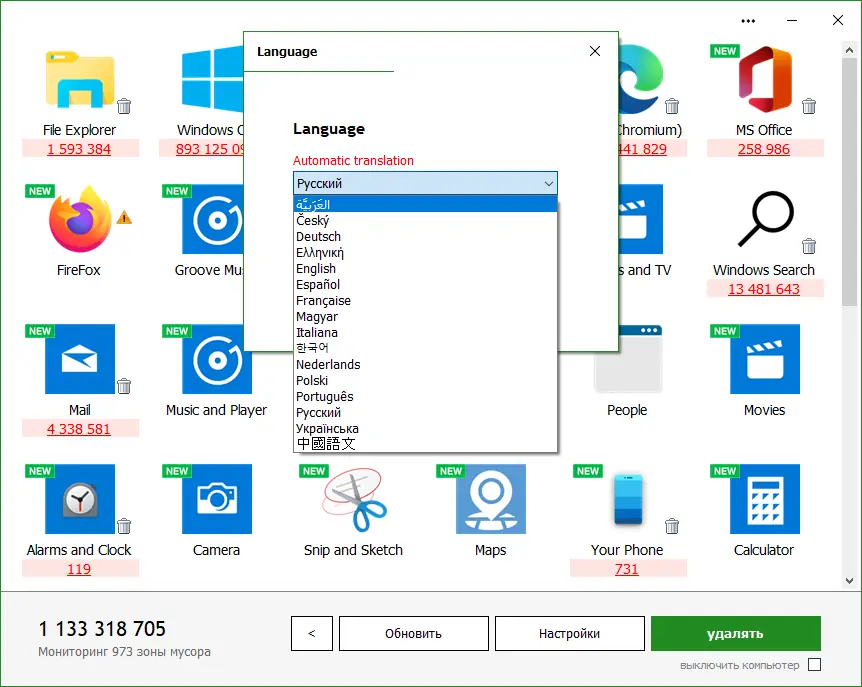862x687 pixels.
Task: Click the trash icon beside Windows Search
Action: coord(809,246)
